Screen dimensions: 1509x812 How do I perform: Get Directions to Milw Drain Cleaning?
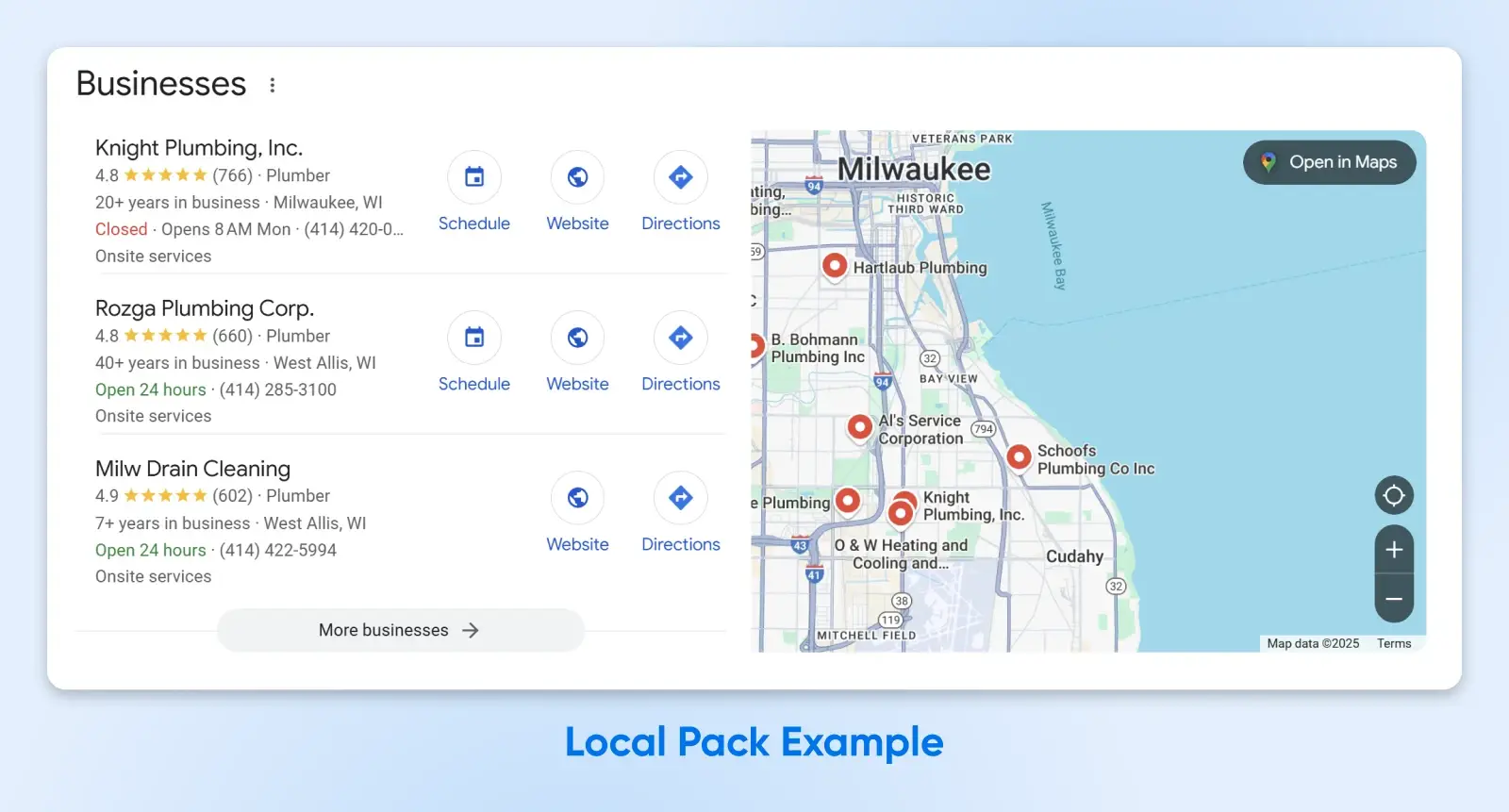tap(680, 498)
